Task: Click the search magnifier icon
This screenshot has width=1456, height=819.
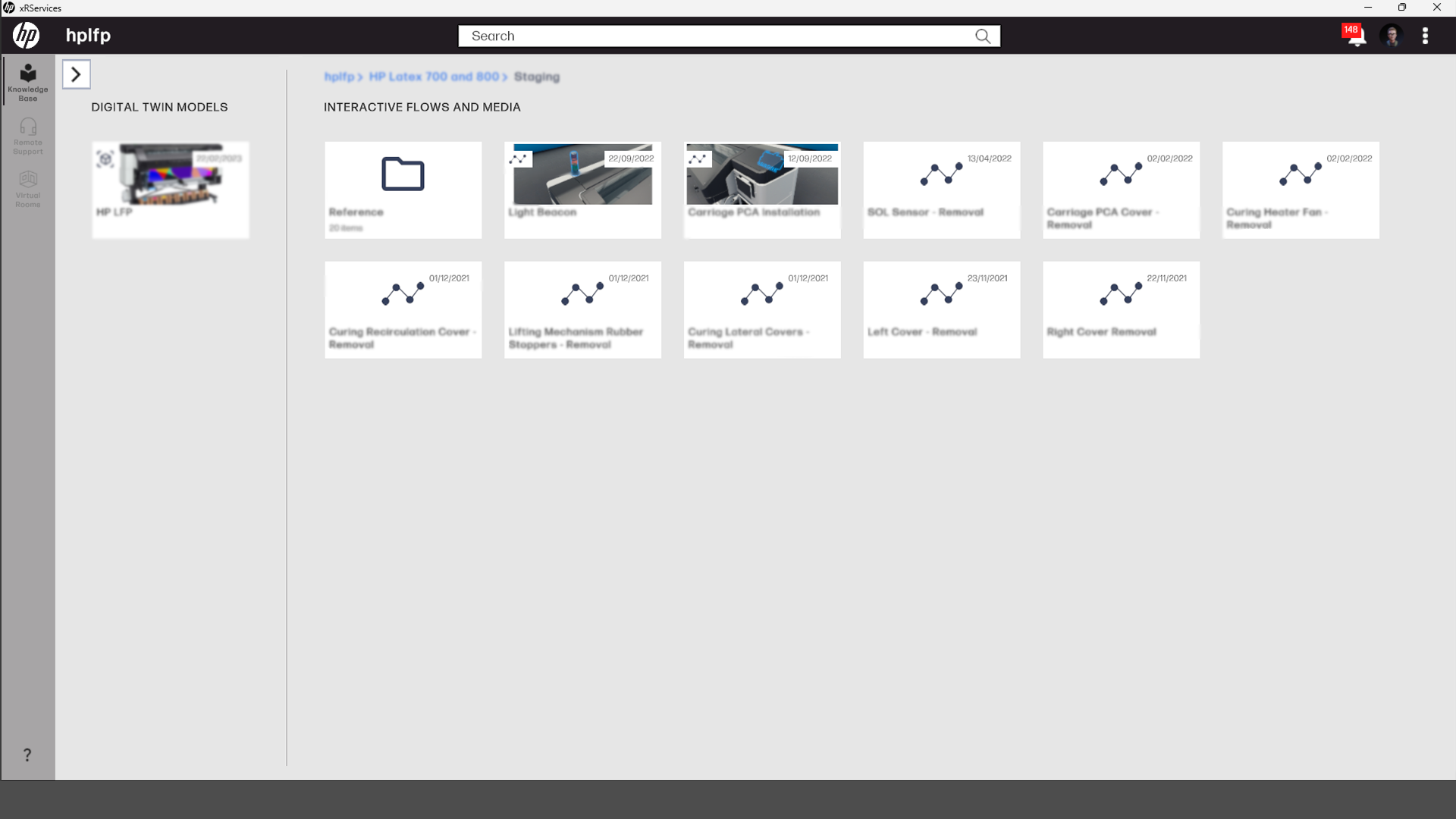Action: tap(983, 36)
